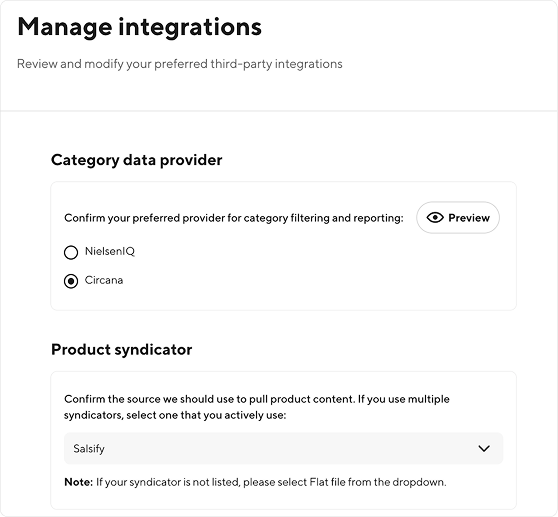
Task: Click the NielsenIQ label text
Action: [110, 252]
